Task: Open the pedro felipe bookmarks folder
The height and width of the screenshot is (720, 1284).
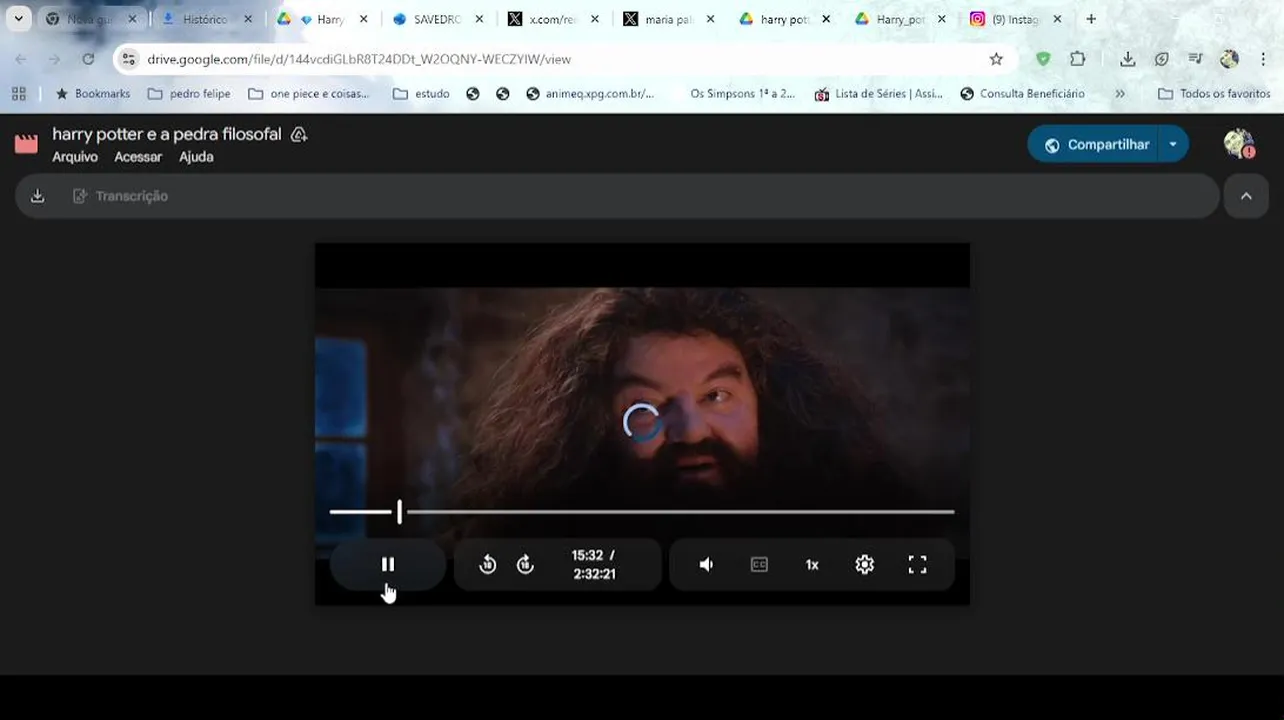Action: point(189,94)
